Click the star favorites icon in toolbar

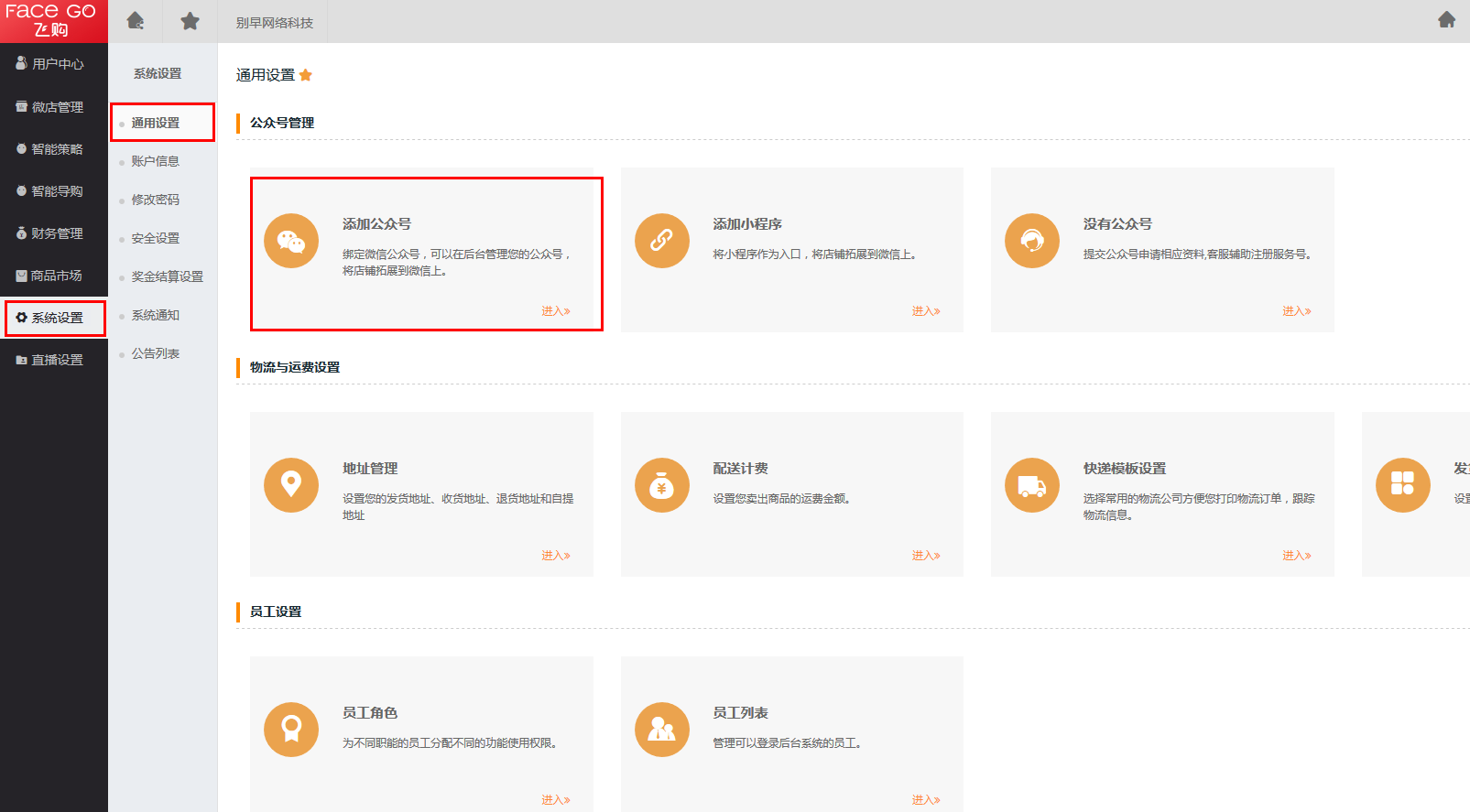[190, 21]
